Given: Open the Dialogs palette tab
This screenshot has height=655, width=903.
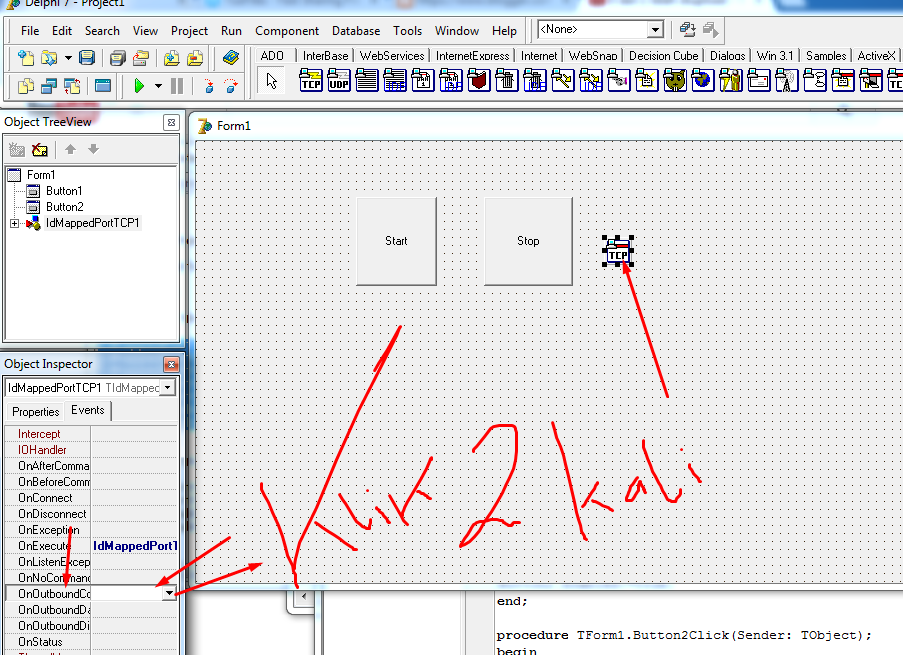Looking at the screenshot, I should [x=727, y=56].
